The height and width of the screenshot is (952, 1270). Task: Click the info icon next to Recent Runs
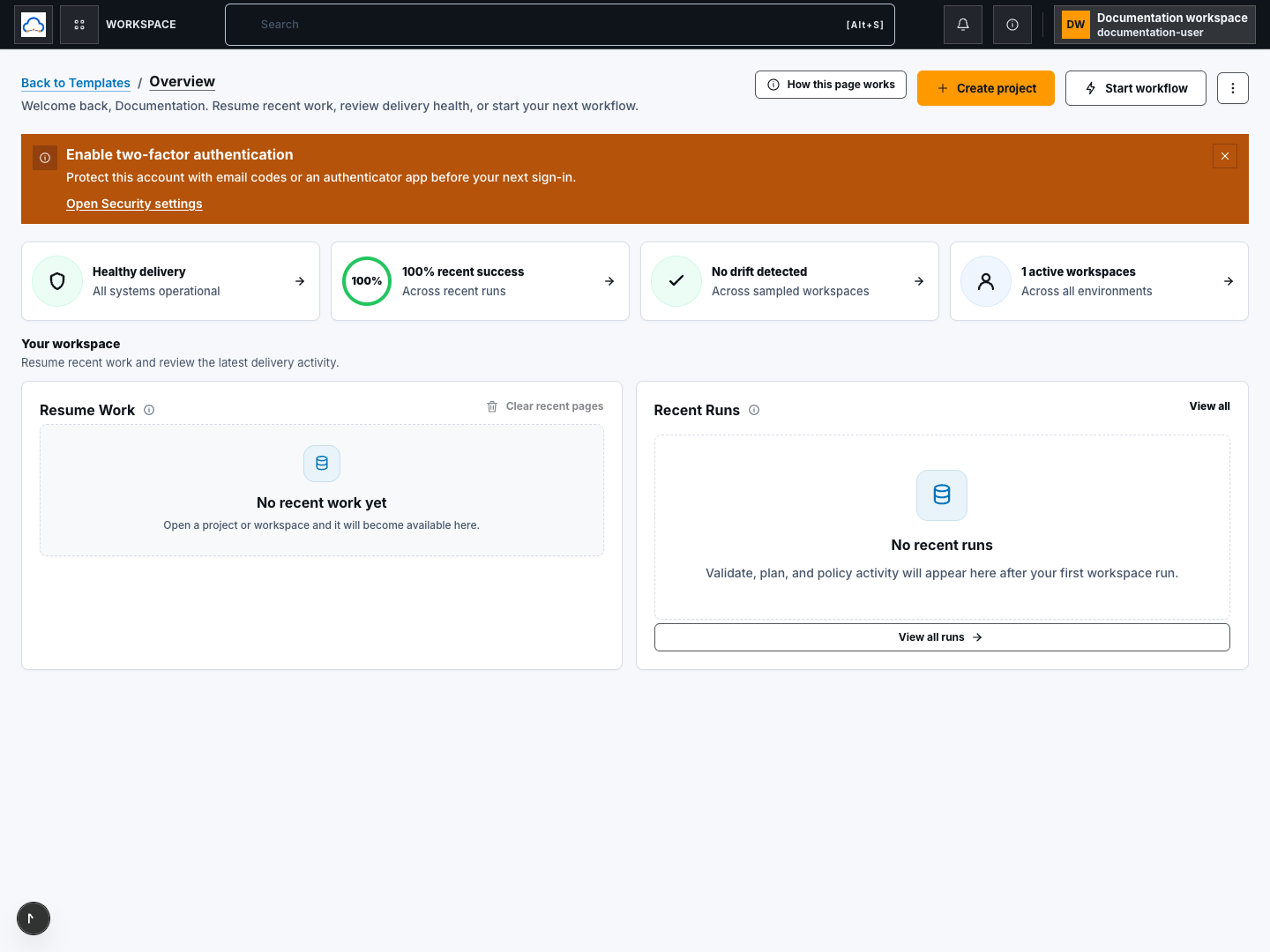click(754, 410)
